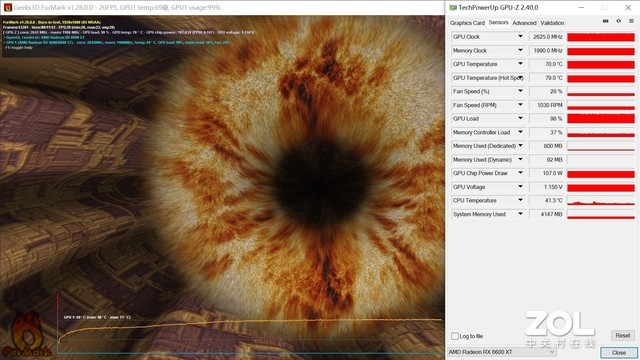The width and height of the screenshot is (640, 360).
Task: Open the Validation tab
Action: click(552, 23)
